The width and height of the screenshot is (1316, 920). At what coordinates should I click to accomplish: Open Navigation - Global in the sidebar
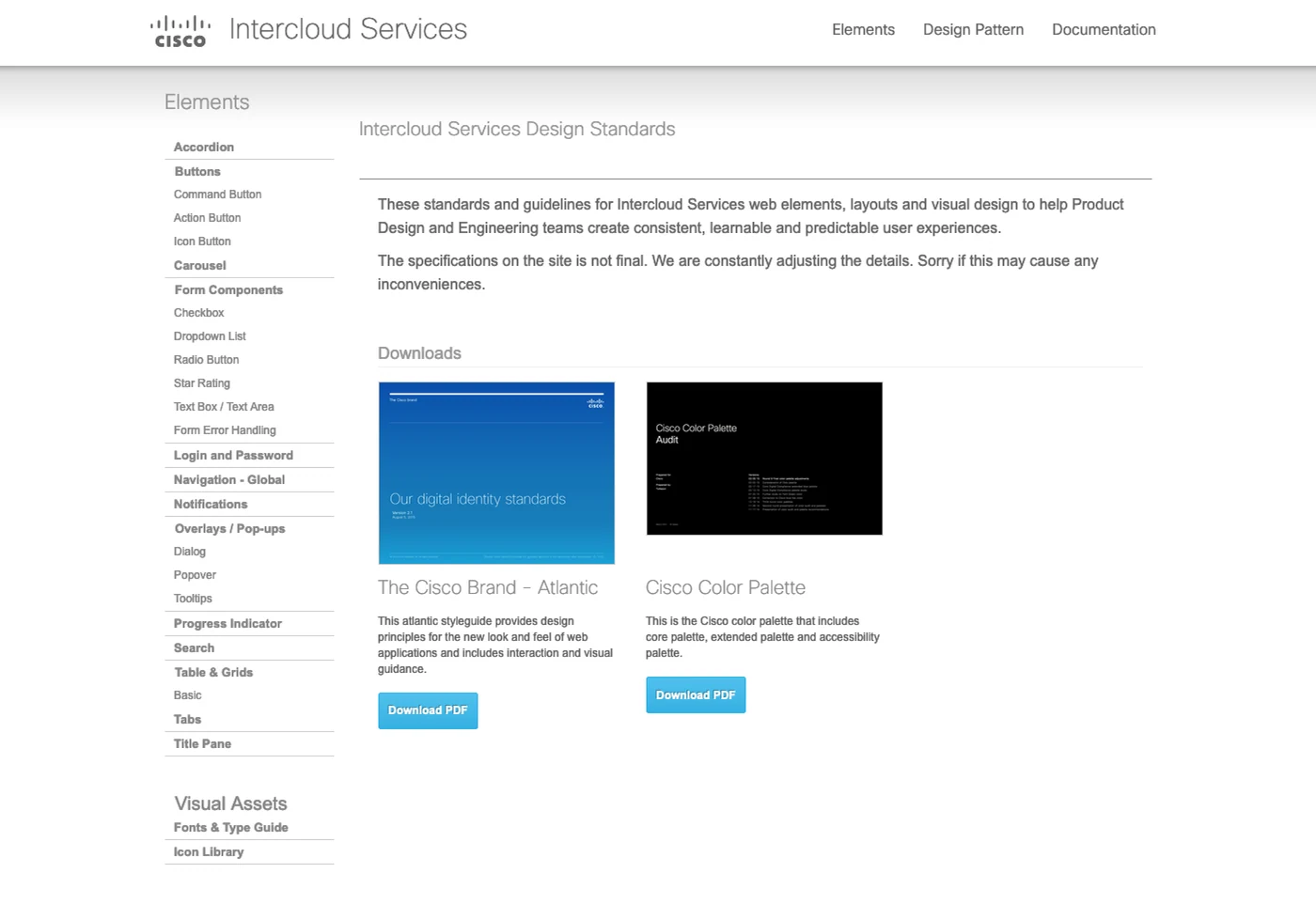pos(229,480)
